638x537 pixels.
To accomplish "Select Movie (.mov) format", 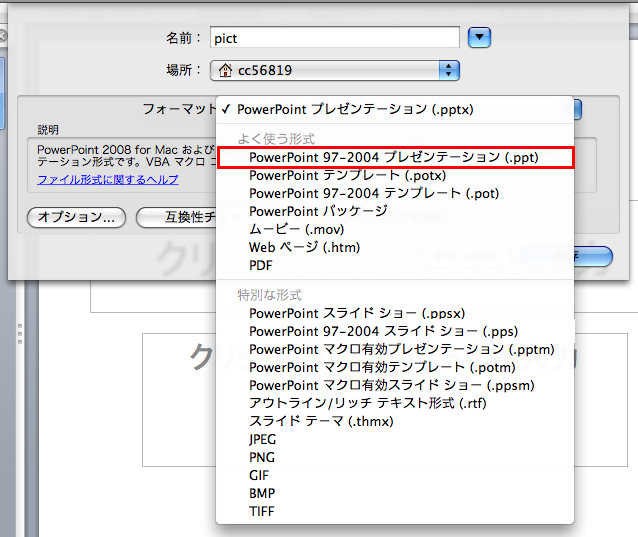I will 395,229.
